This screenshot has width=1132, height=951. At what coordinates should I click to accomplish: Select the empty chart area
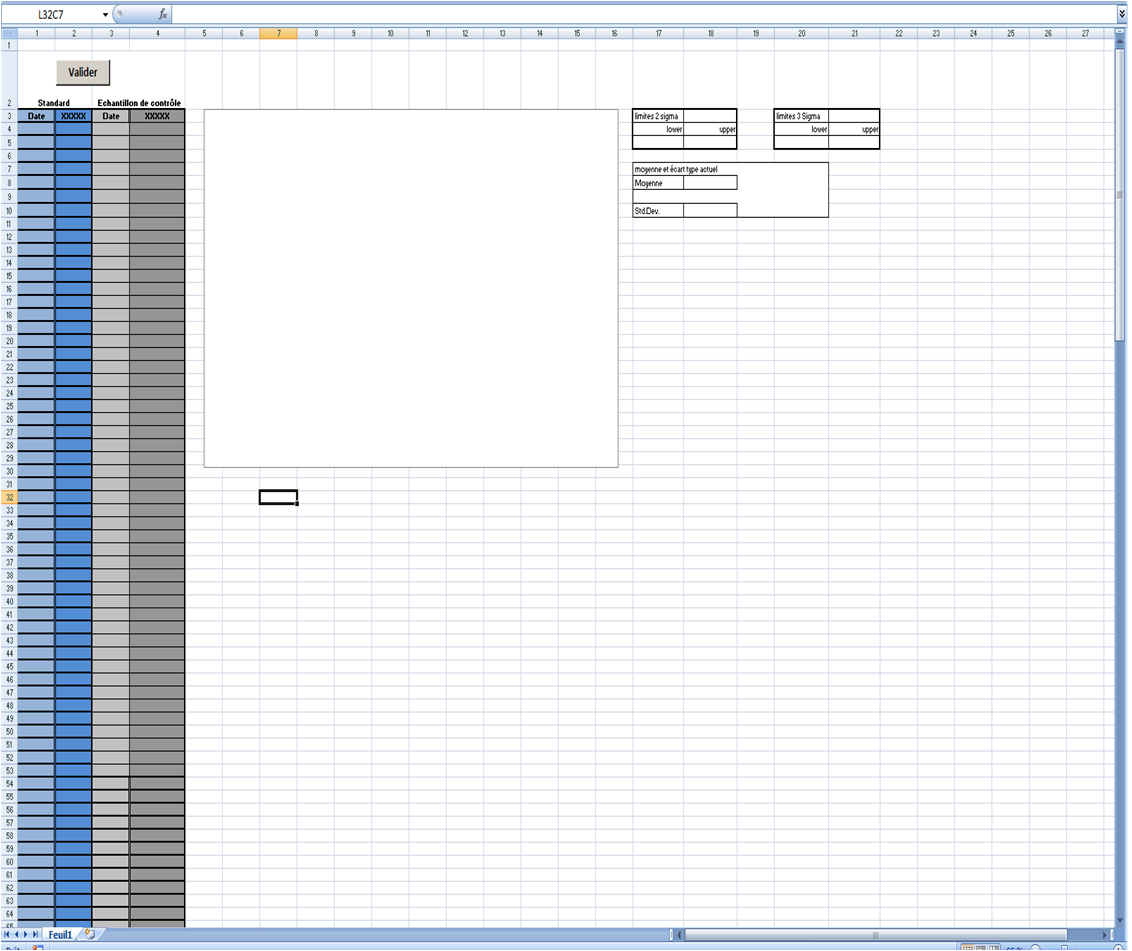coord(410,288)
